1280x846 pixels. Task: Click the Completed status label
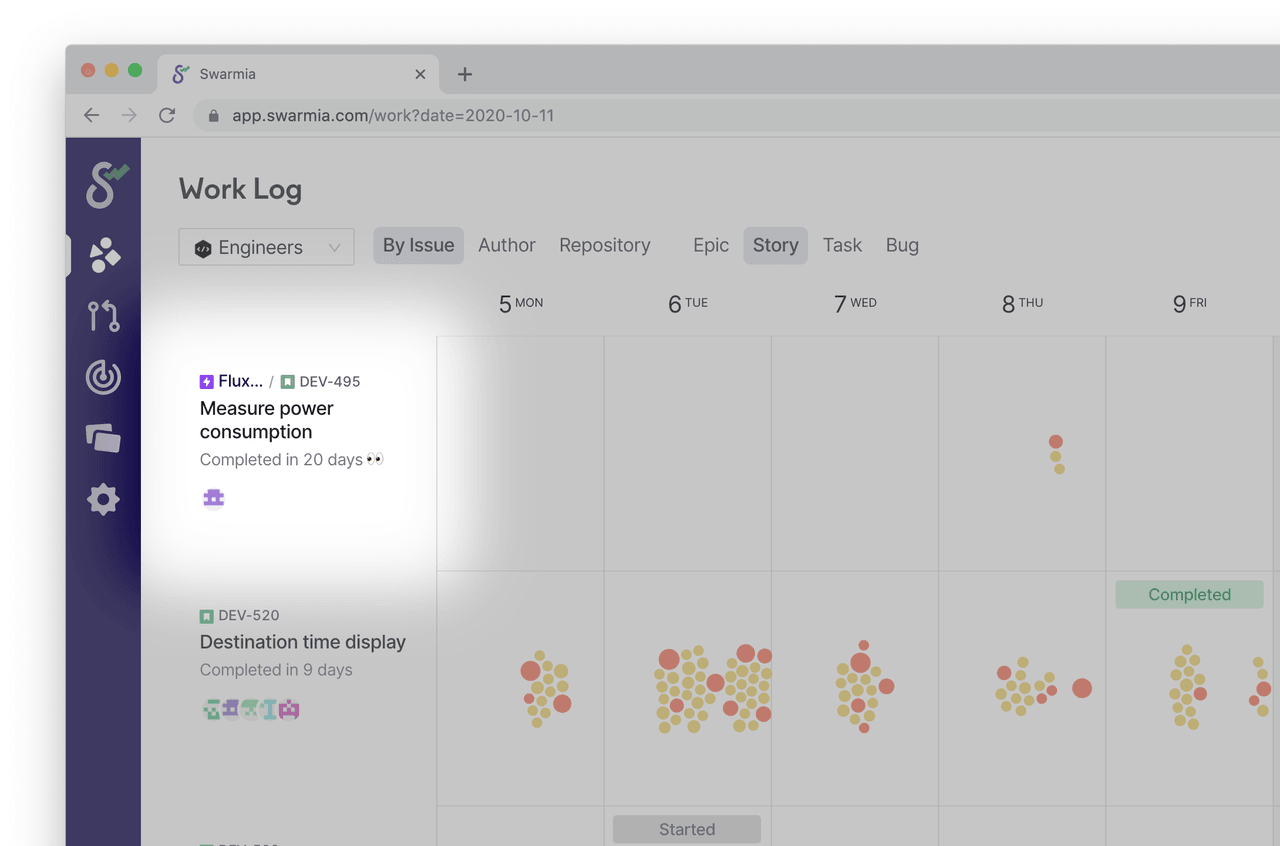pyautogui.click(x=1189, y=594)
